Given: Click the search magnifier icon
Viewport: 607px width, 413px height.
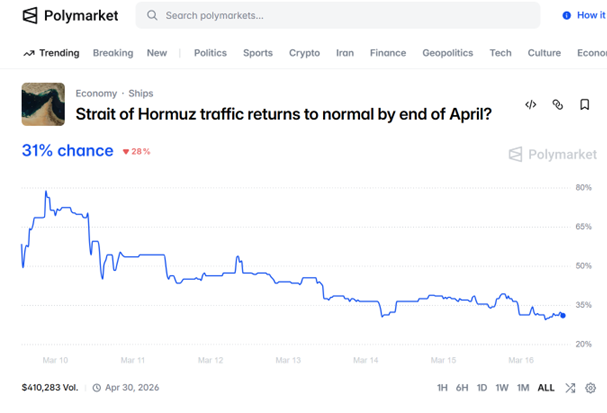Looking at the screenshot, I should point(152,16).
